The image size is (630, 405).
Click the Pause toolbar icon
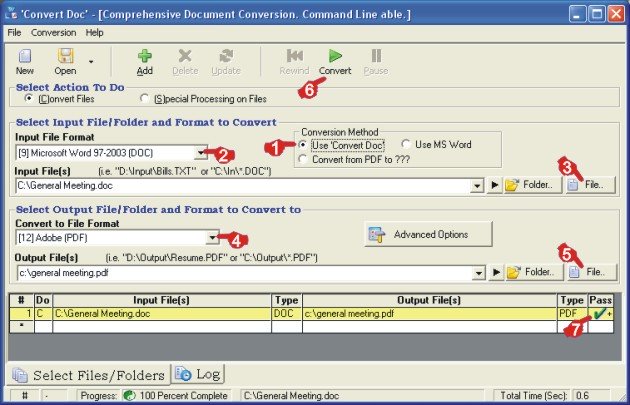[x=376, y=56]
